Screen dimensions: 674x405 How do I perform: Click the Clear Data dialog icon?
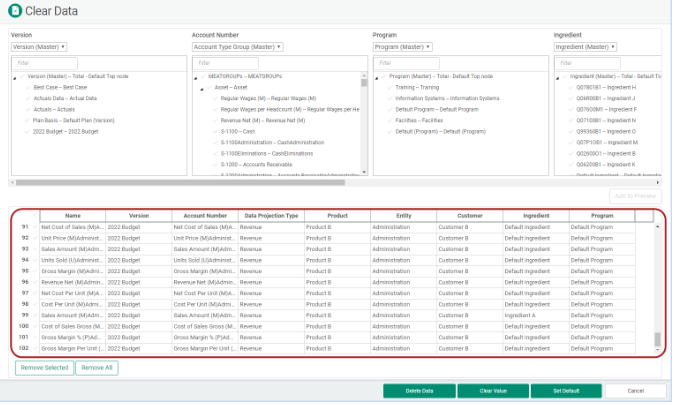pos(15,11)
